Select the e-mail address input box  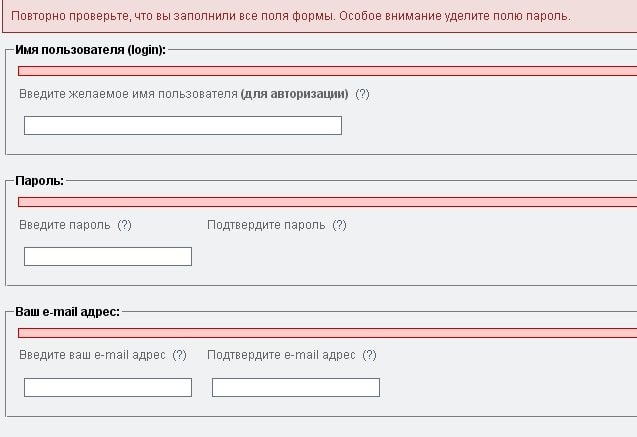pyautogui.click(x=108, y=387)
